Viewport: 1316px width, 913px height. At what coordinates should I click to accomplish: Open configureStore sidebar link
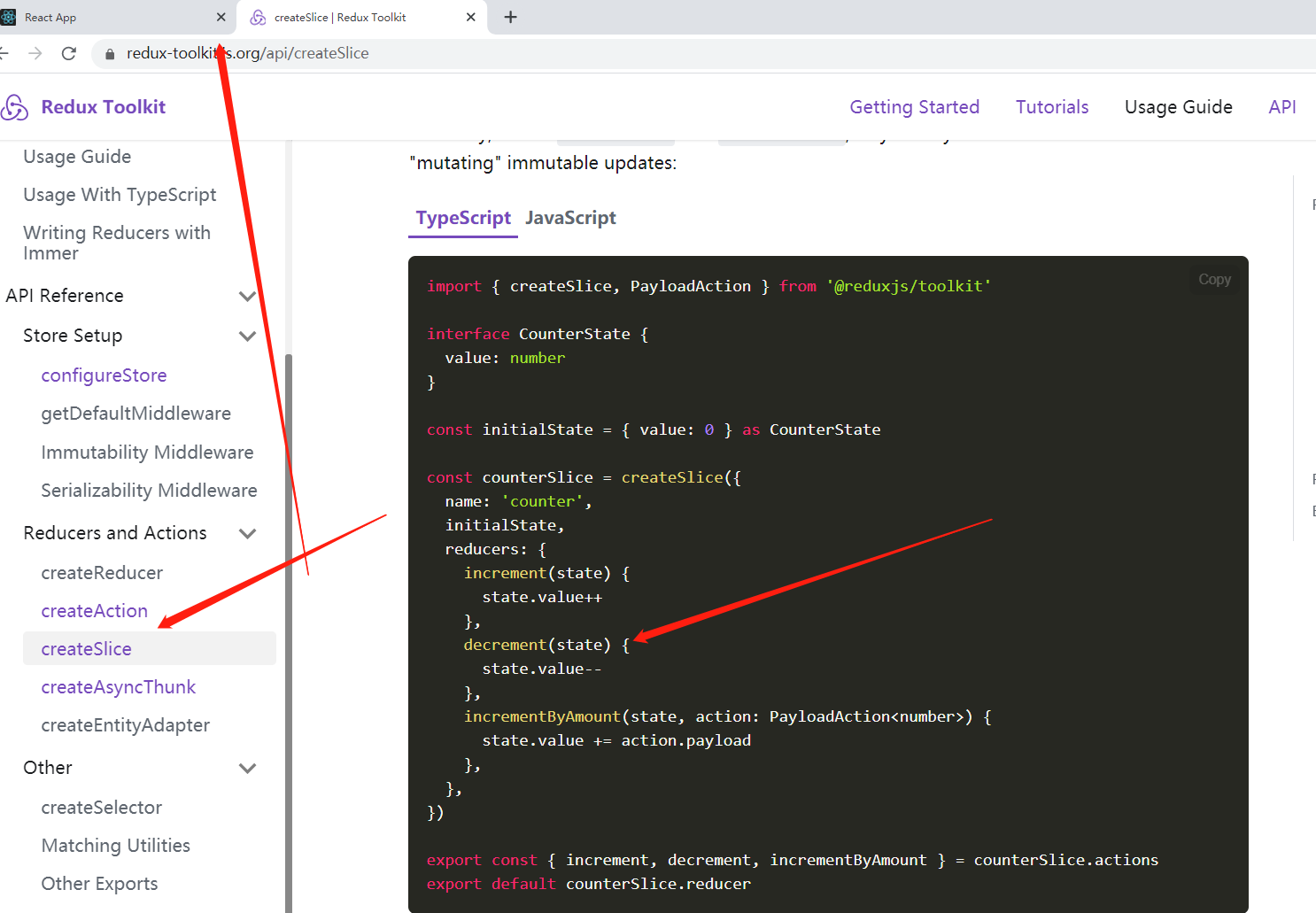(x=104, y=375)
